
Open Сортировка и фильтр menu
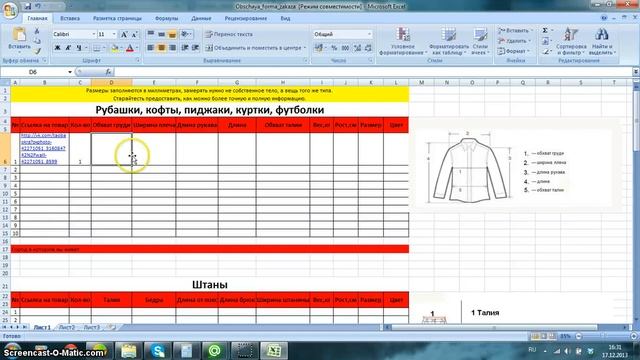pyautogui.click(x=571, y=41)
